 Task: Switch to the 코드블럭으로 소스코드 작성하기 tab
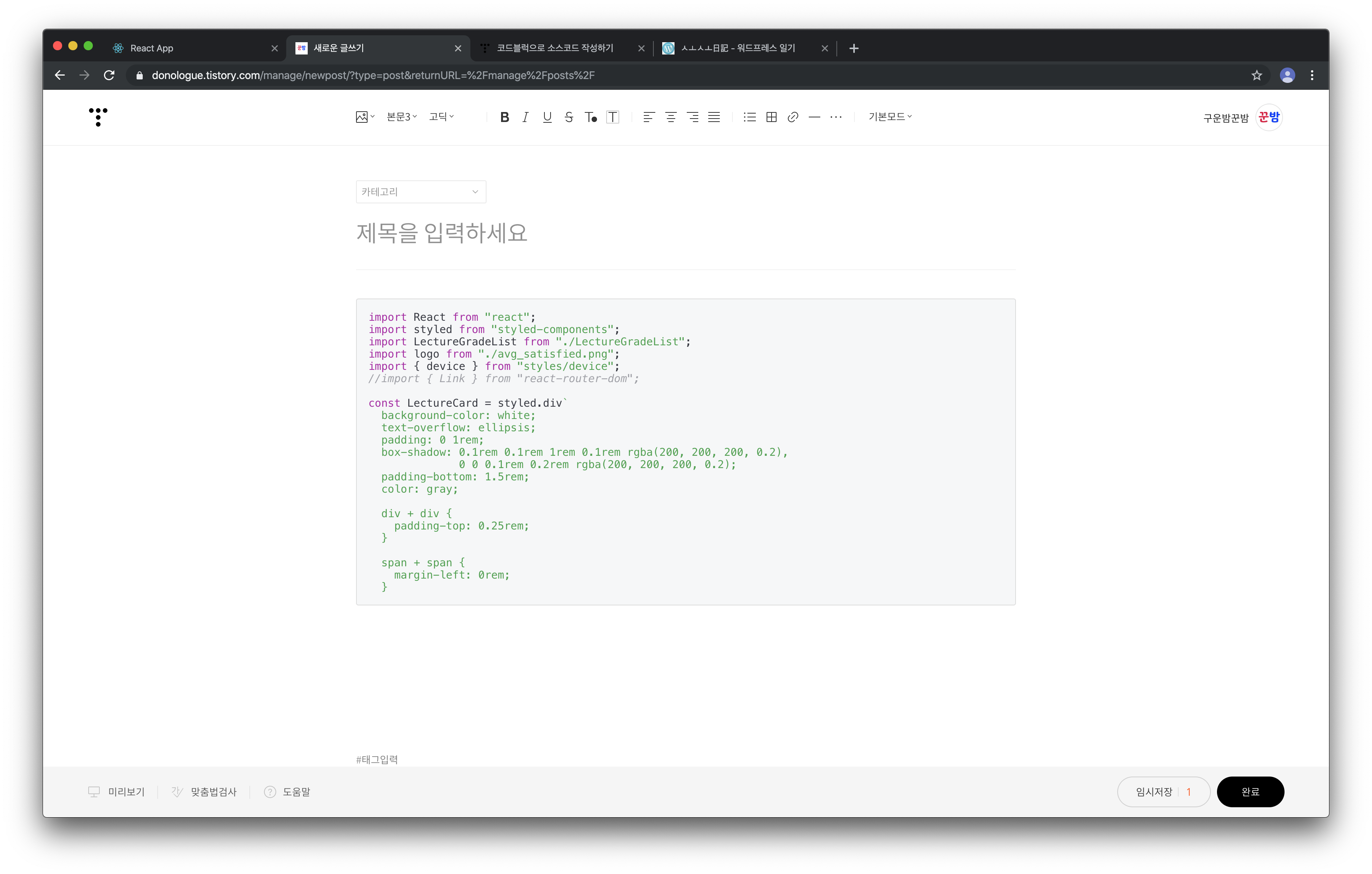[554, 48]
